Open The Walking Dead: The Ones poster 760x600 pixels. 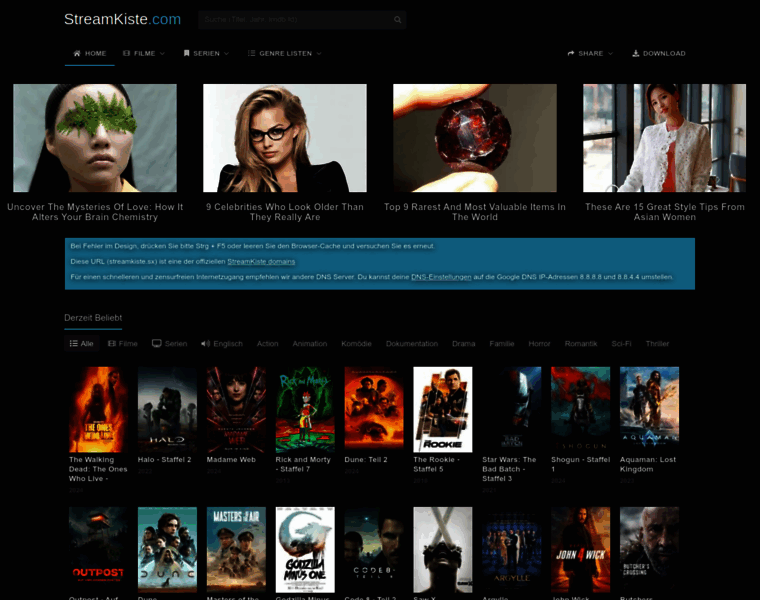(98, 410)
